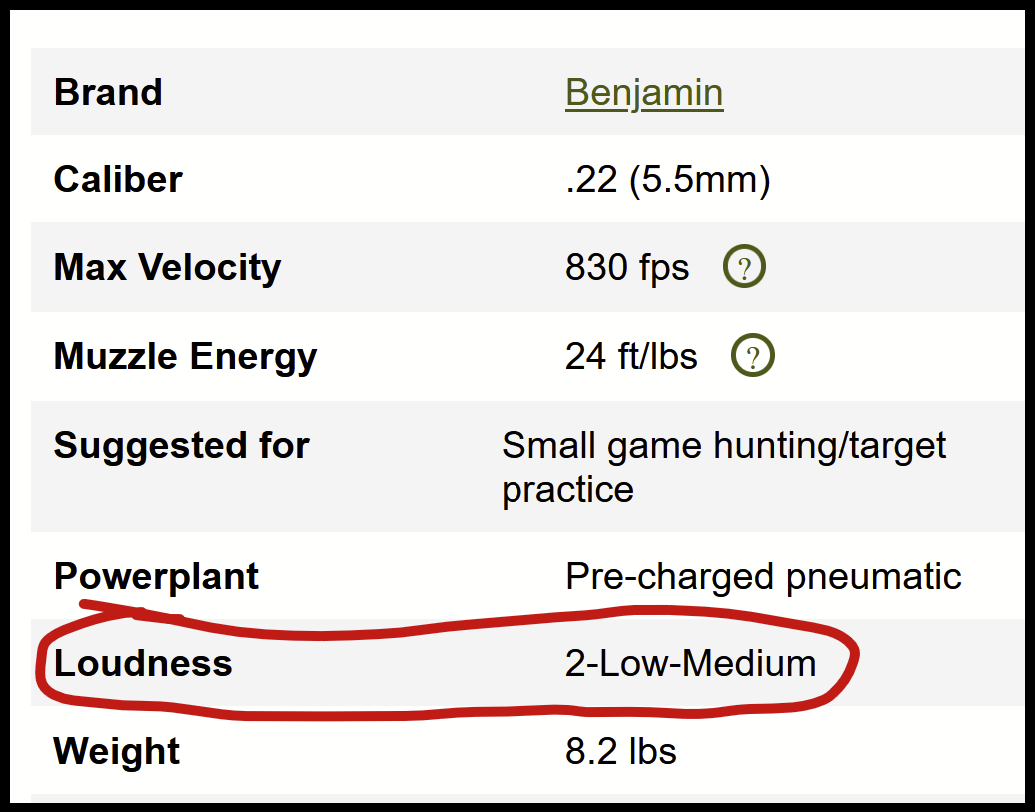This screenshot has height=812, width=1035.
Task: Select the Max Velocity label
Action: [x=168, y=267]
